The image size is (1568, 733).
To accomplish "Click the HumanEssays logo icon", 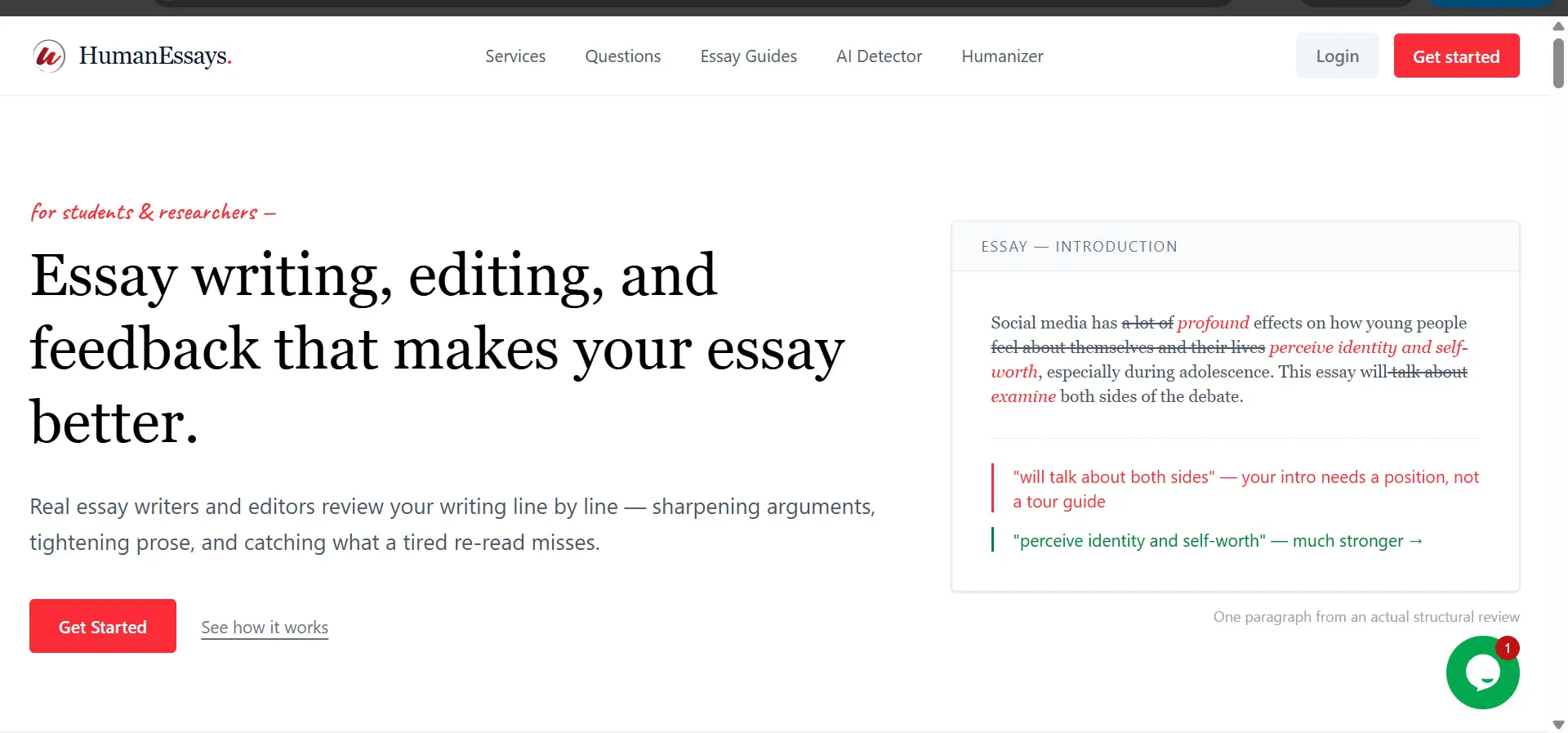I will [x=49, y=56].
